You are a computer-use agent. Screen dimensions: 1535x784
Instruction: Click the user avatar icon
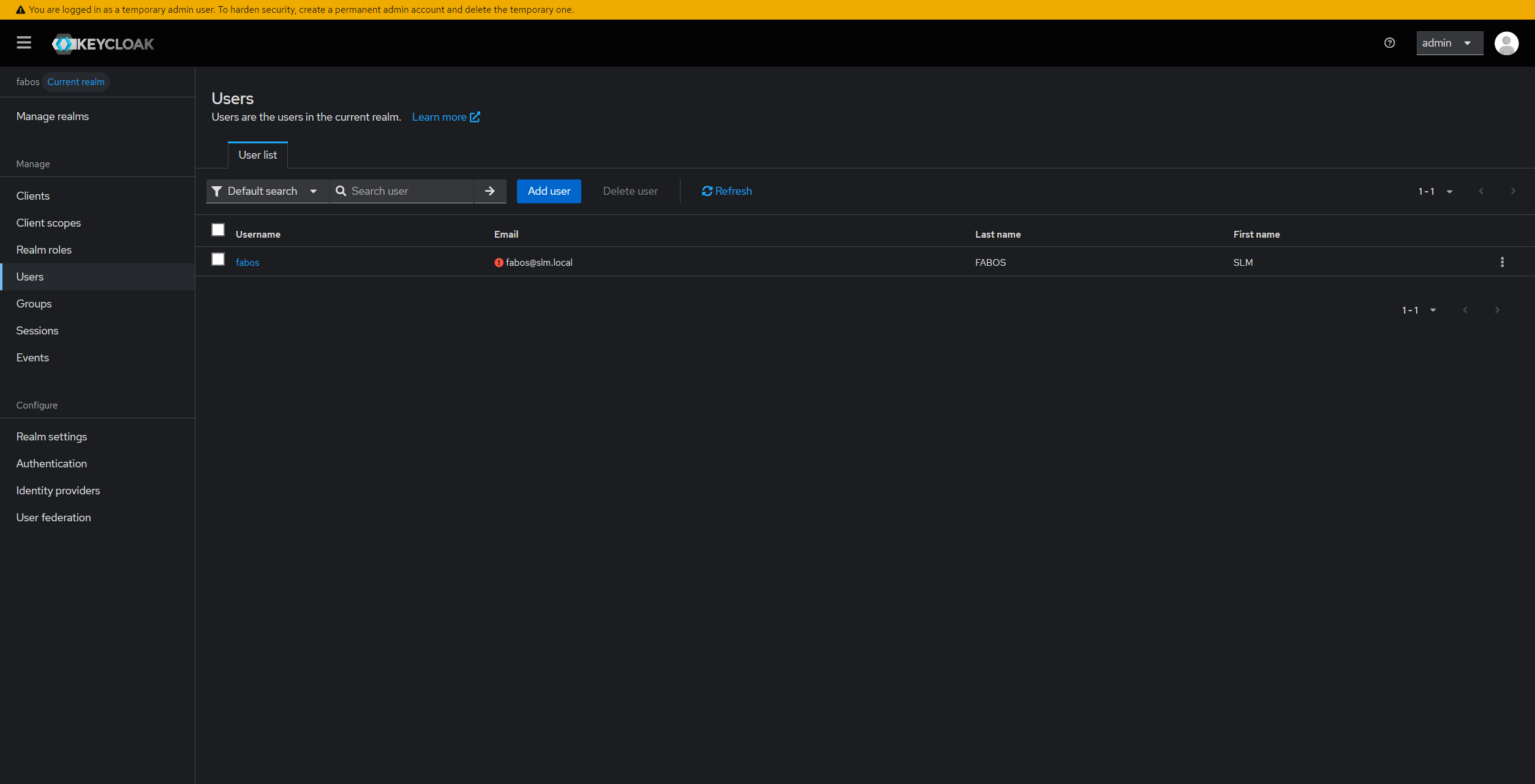pos(1507,43)
